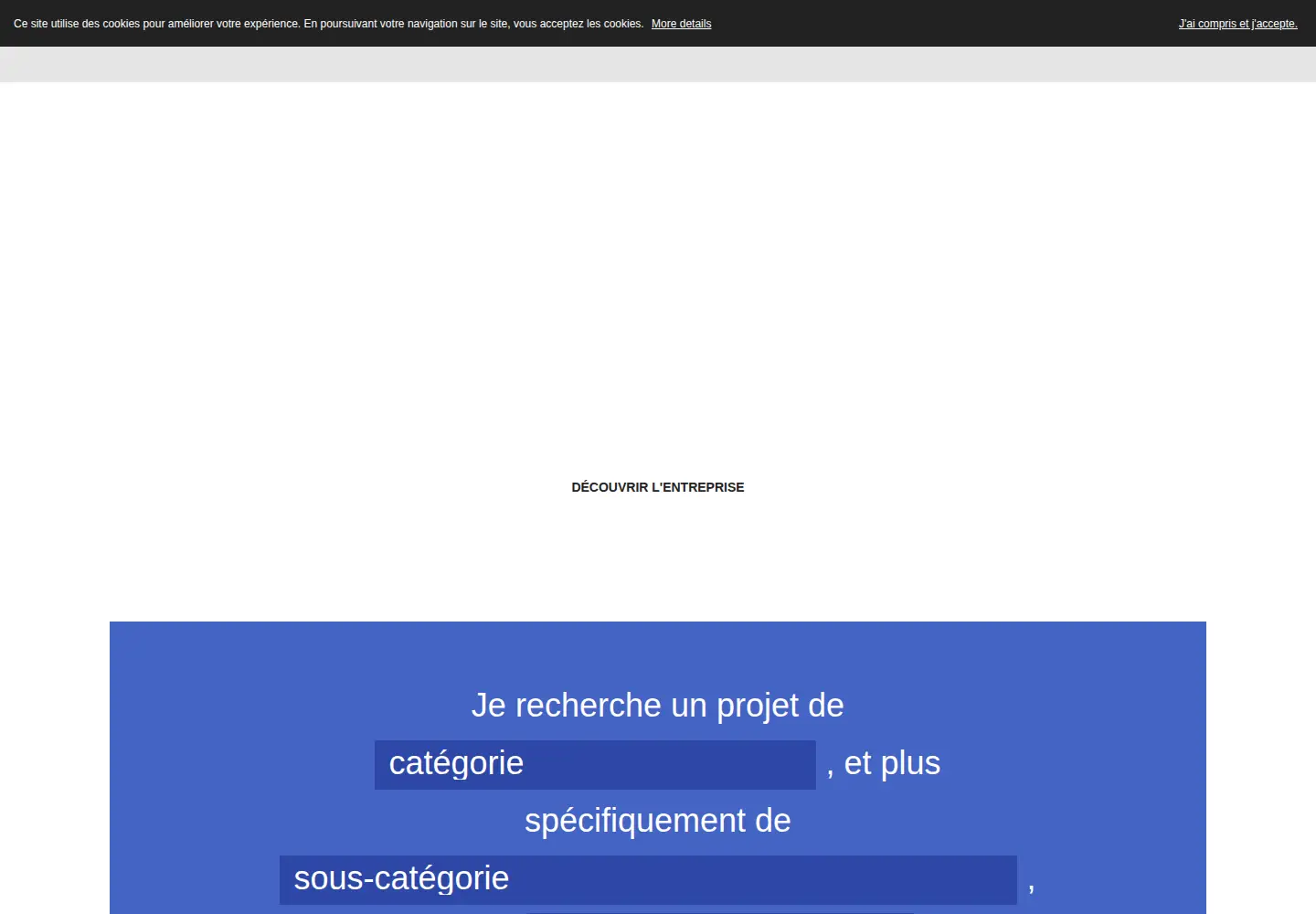Image resolution: width=1316 pixels, height=914 pixels.
Task: Click the 'spécifiquement de' text
Action: click(658, 821)
